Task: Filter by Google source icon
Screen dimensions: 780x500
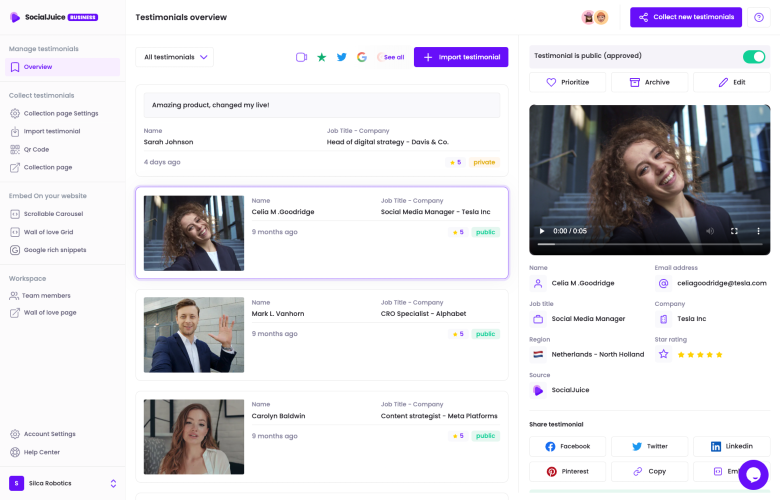Action: (x=362, y=57)
